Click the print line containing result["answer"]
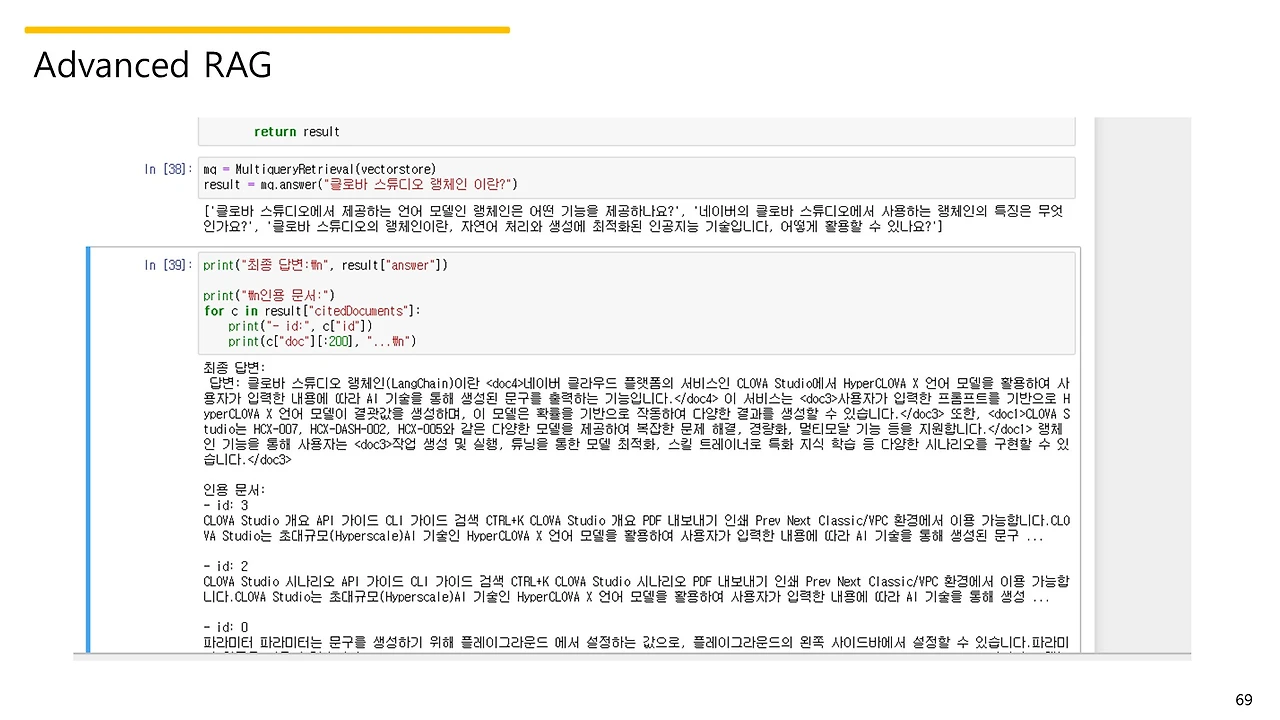This screenshot has width=1280, height=720. [x=326, y=265]
